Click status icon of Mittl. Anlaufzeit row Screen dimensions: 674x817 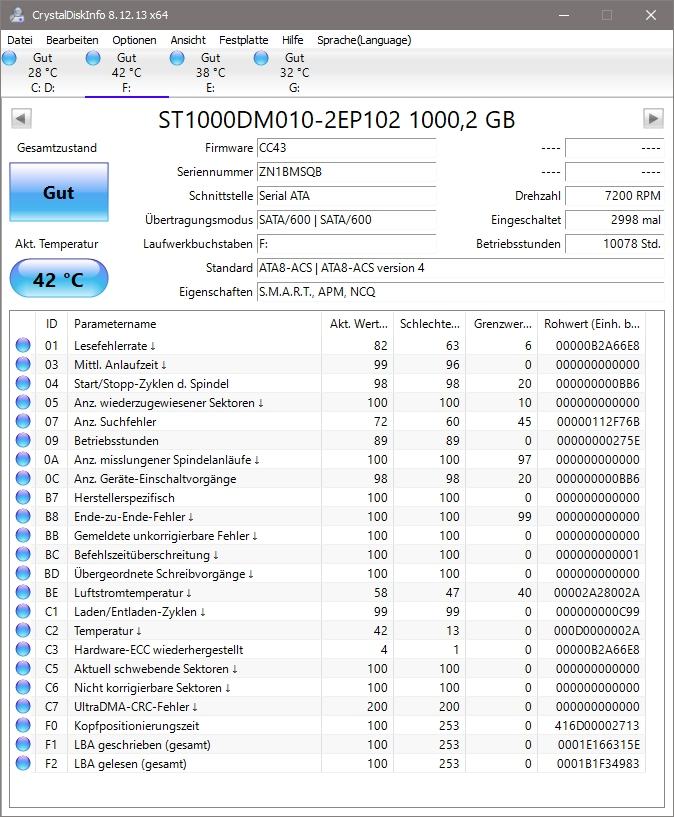23,364
